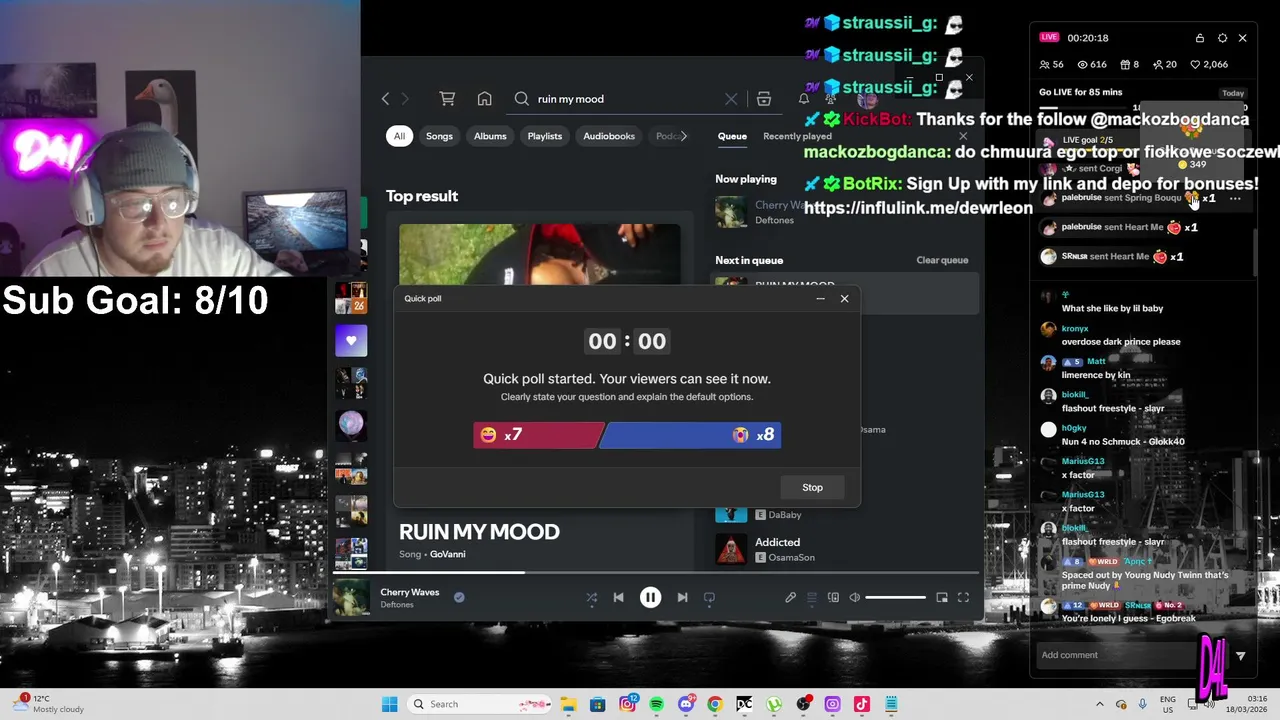Skip to previous track
The width and height of the screenshot is (1280, 720).
point(618,598)
